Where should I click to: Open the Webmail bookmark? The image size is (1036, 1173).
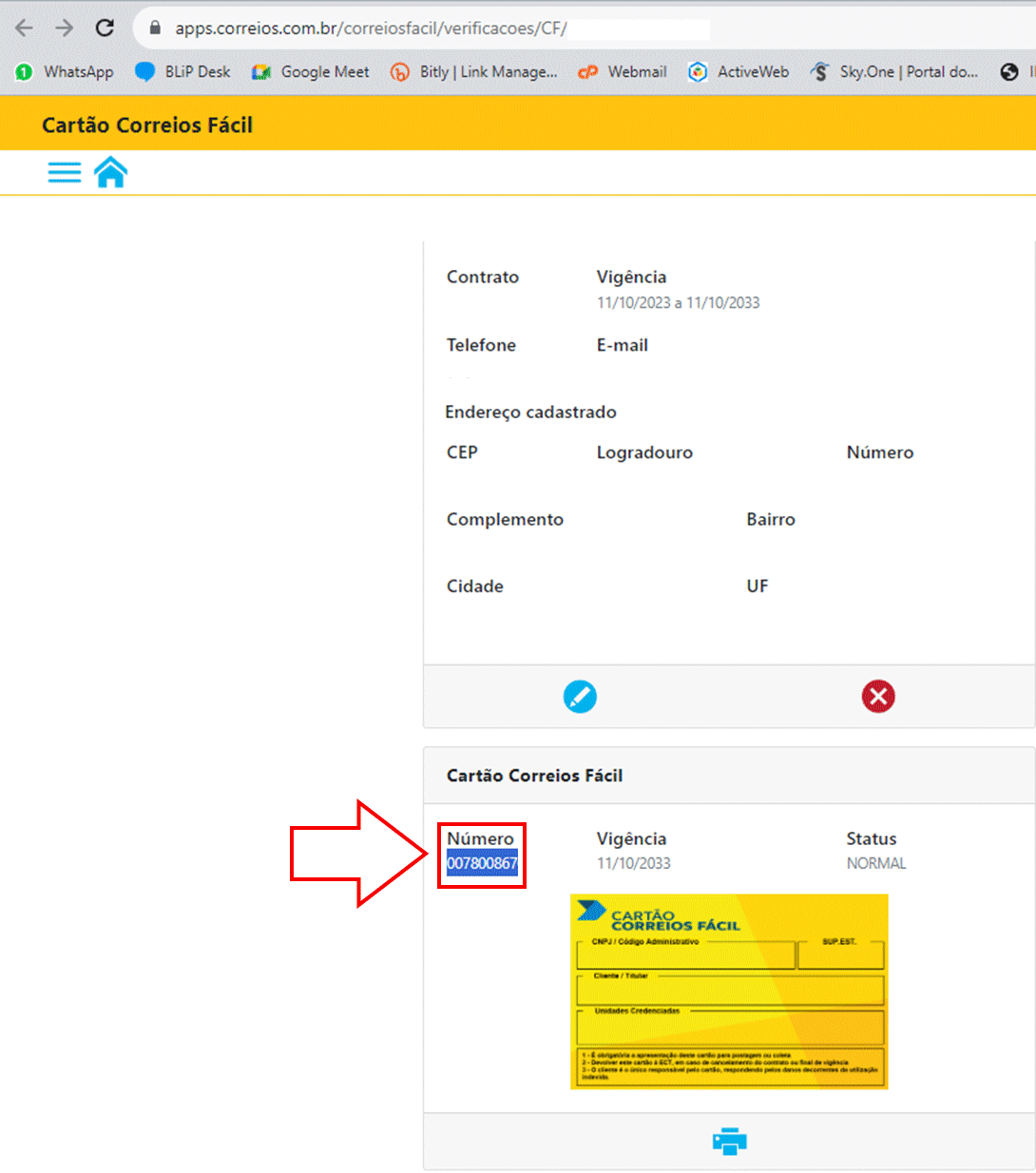click(x=623, y=71)
